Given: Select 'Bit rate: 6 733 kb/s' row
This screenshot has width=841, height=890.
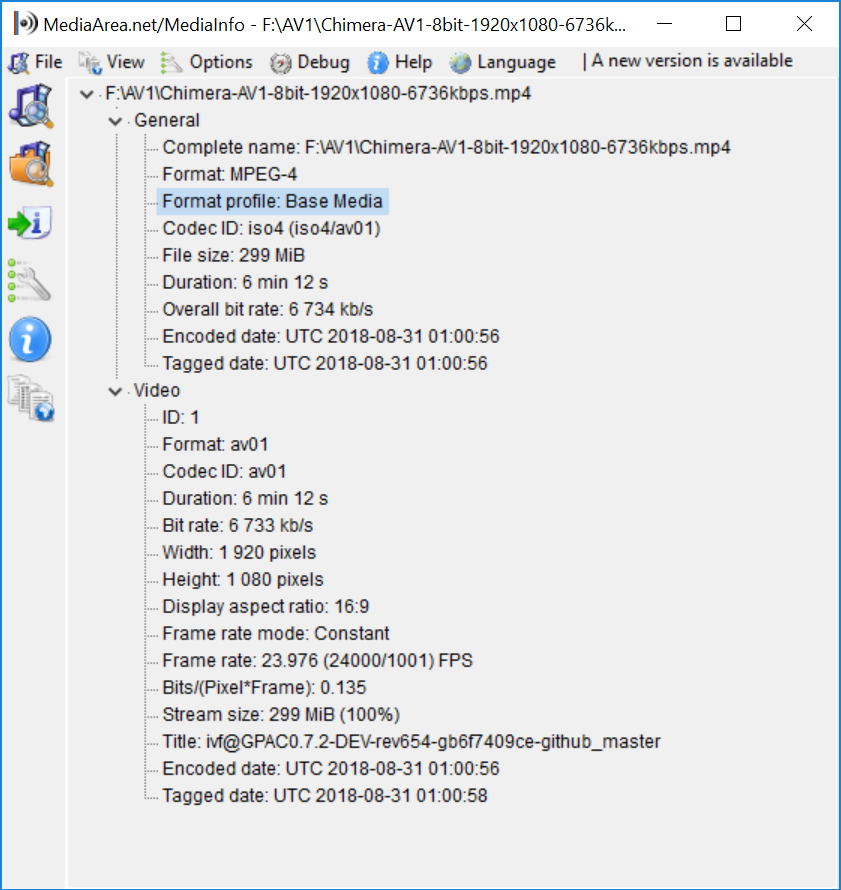Looking at the screenshot, I should click(237, 526).
